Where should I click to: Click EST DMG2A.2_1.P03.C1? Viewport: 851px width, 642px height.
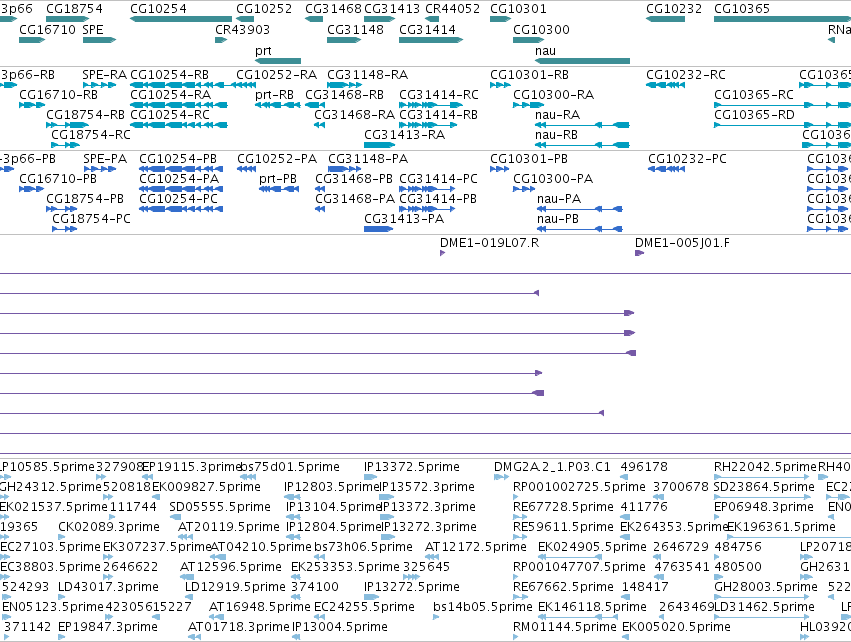pos(552,467)
